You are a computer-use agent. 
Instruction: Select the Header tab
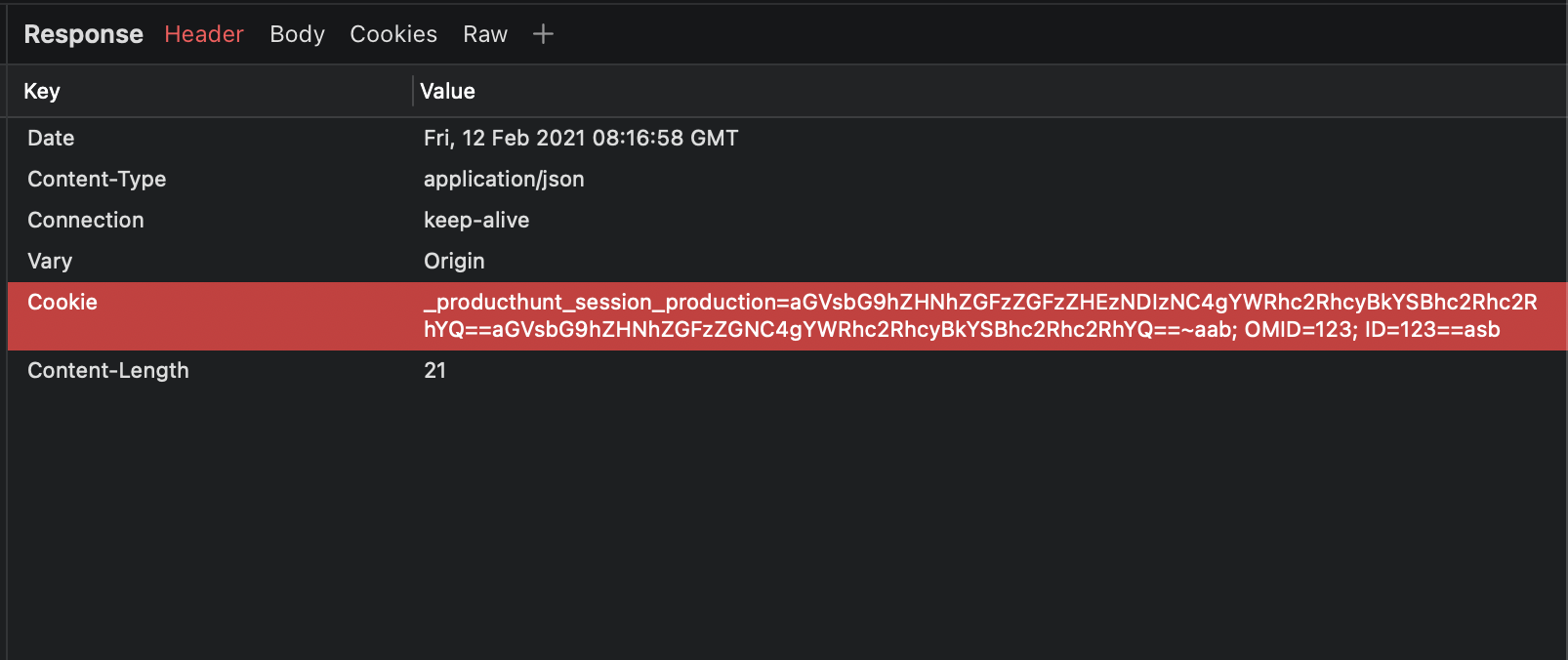pos(203,34)
